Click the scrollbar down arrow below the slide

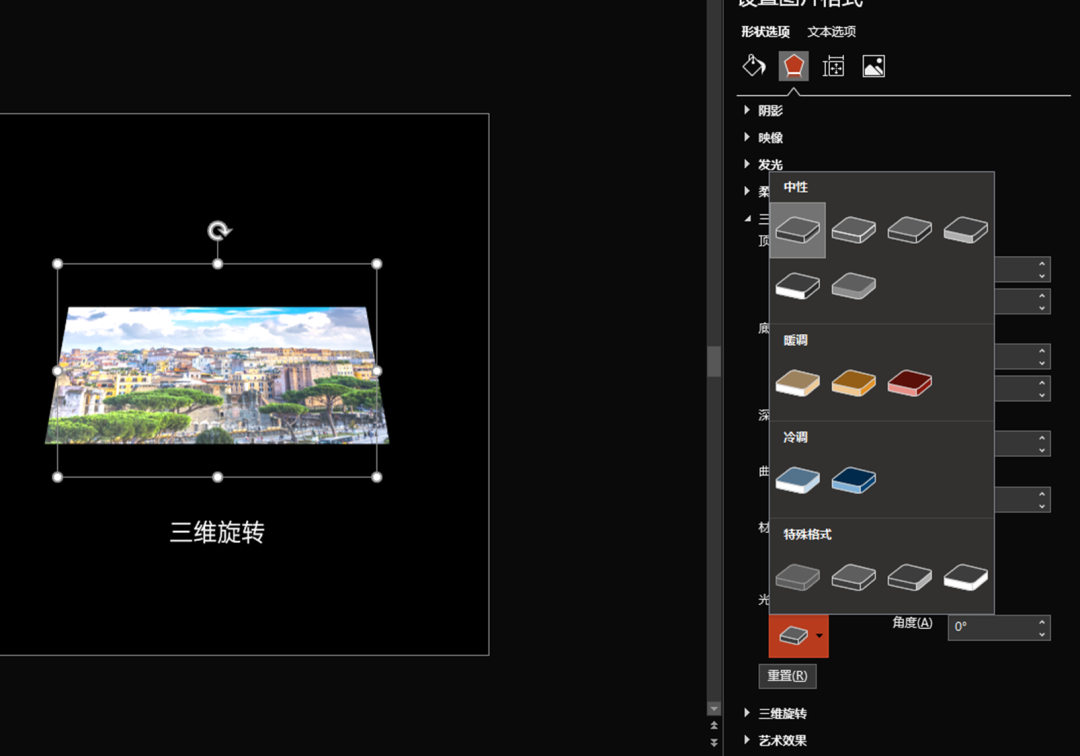pyautogui.click(x=714, y=708)
